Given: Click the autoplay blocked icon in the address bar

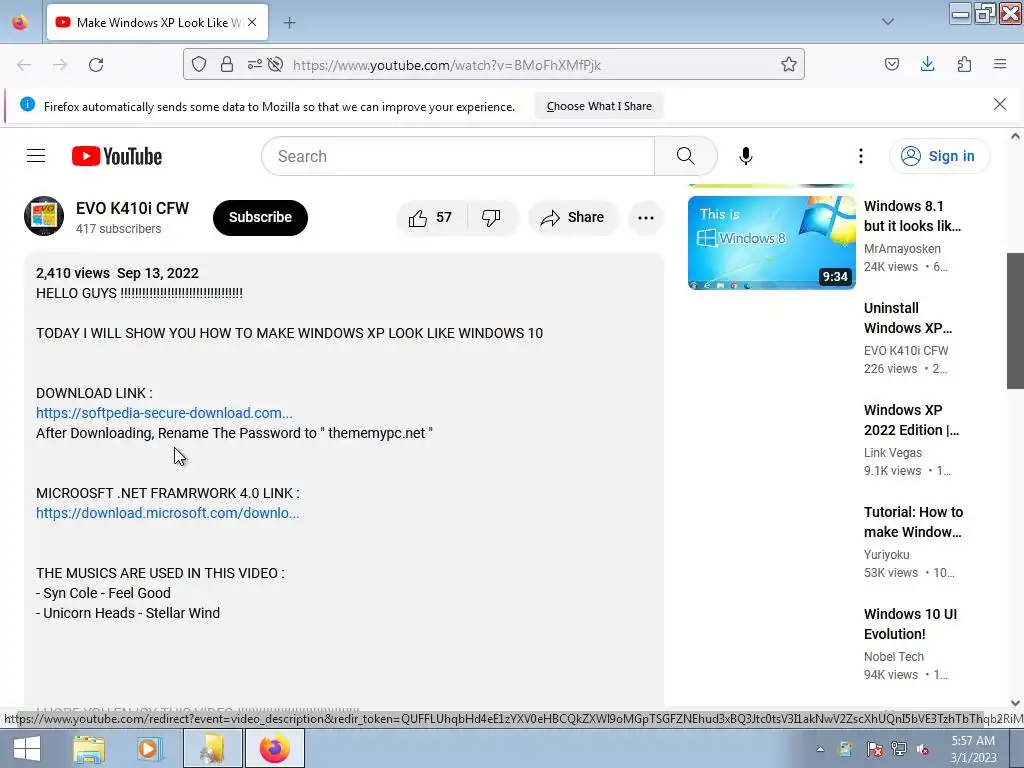Looking at the screenshot, I should click(x=276, y=64).
